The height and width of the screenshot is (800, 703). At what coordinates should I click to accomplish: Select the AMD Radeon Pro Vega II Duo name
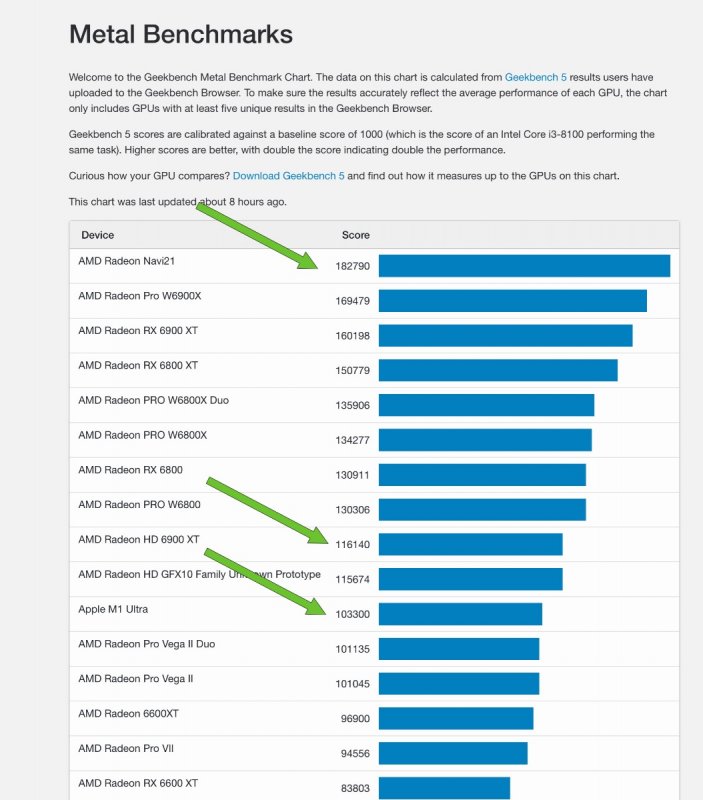pyautogui.click(x=146, y=644)
